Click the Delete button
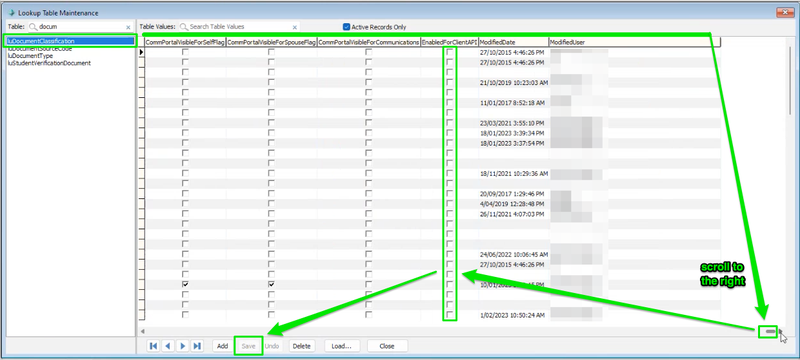The image size is (800, 360). 302,346
